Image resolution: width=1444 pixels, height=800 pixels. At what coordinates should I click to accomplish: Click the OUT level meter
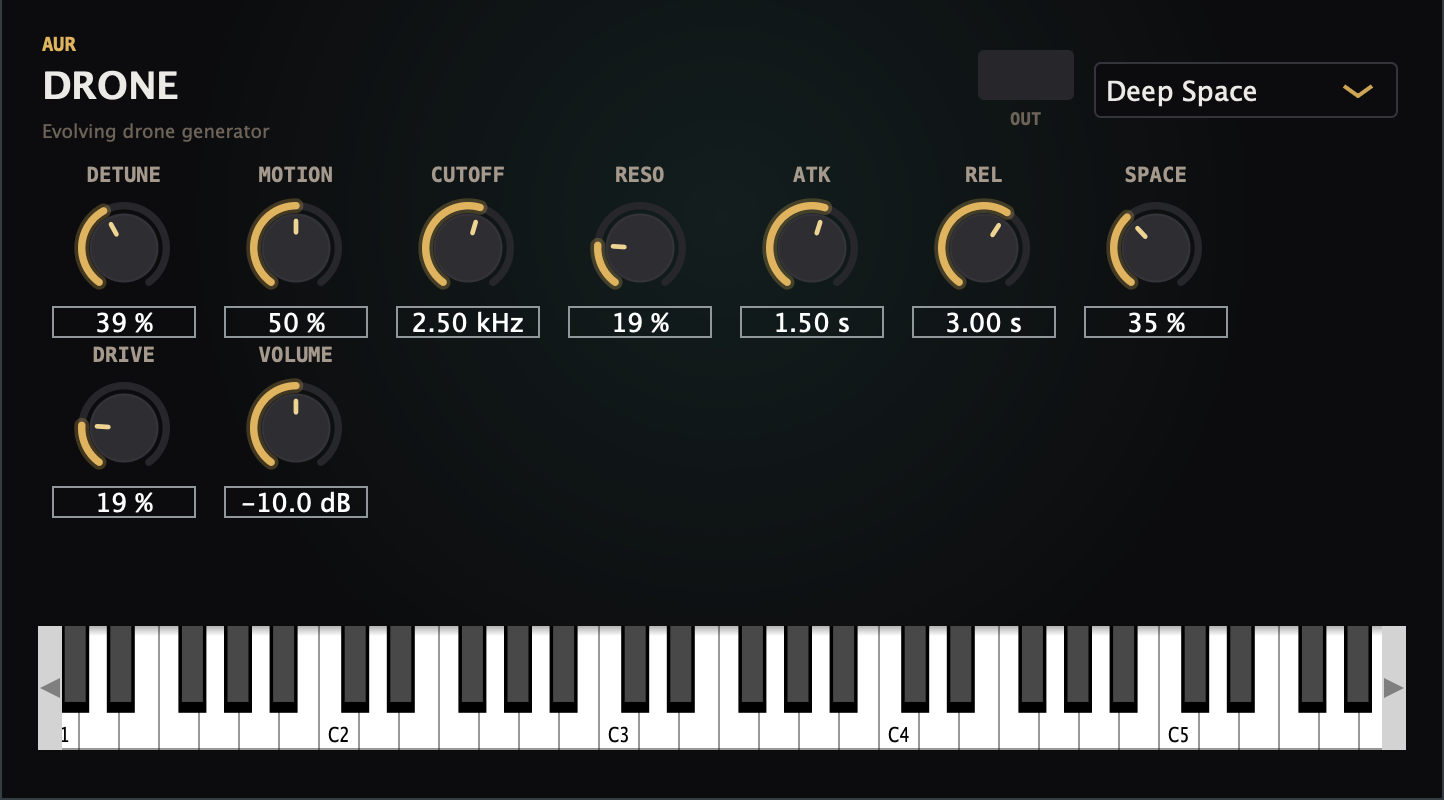[x=1026, y=75]
